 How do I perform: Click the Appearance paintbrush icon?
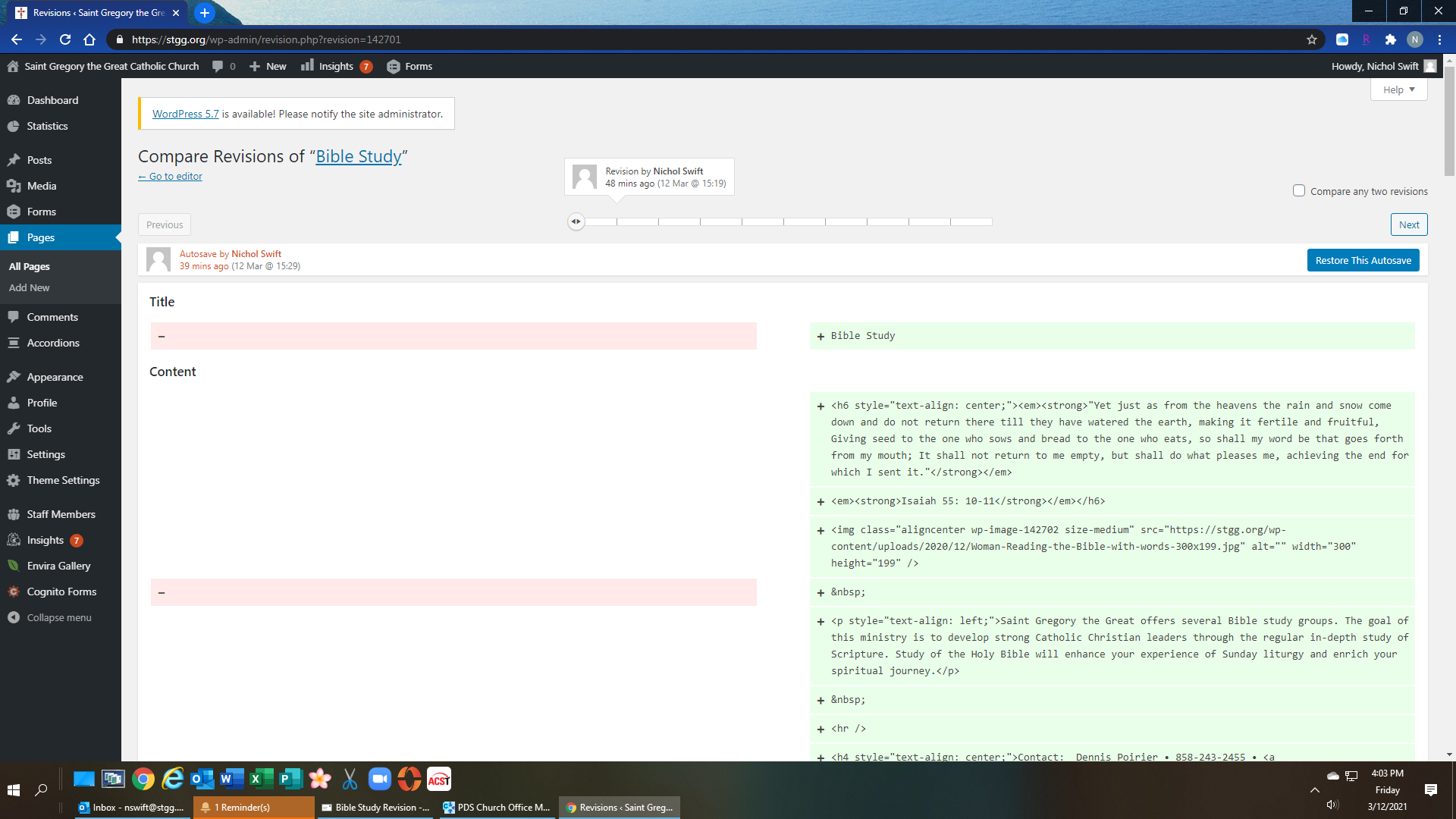tap(14, 377)
